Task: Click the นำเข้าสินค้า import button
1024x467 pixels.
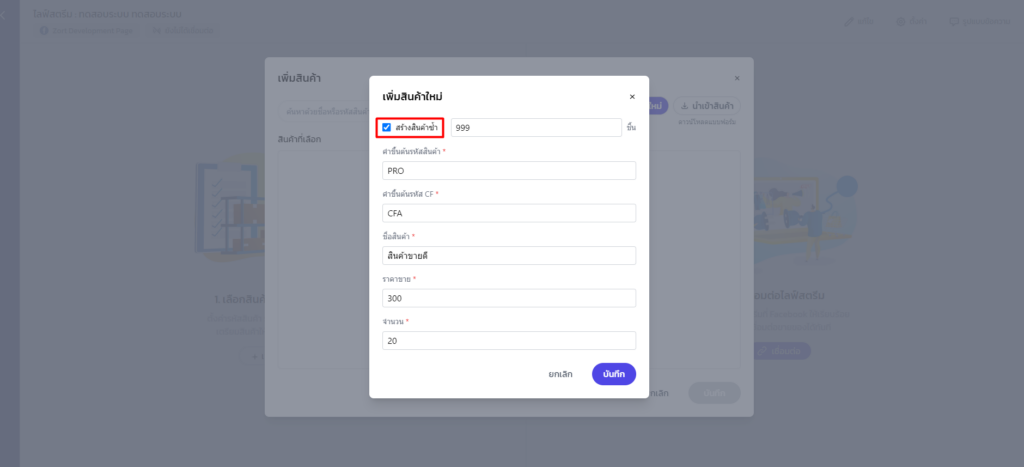Action: tap(707, 106)
